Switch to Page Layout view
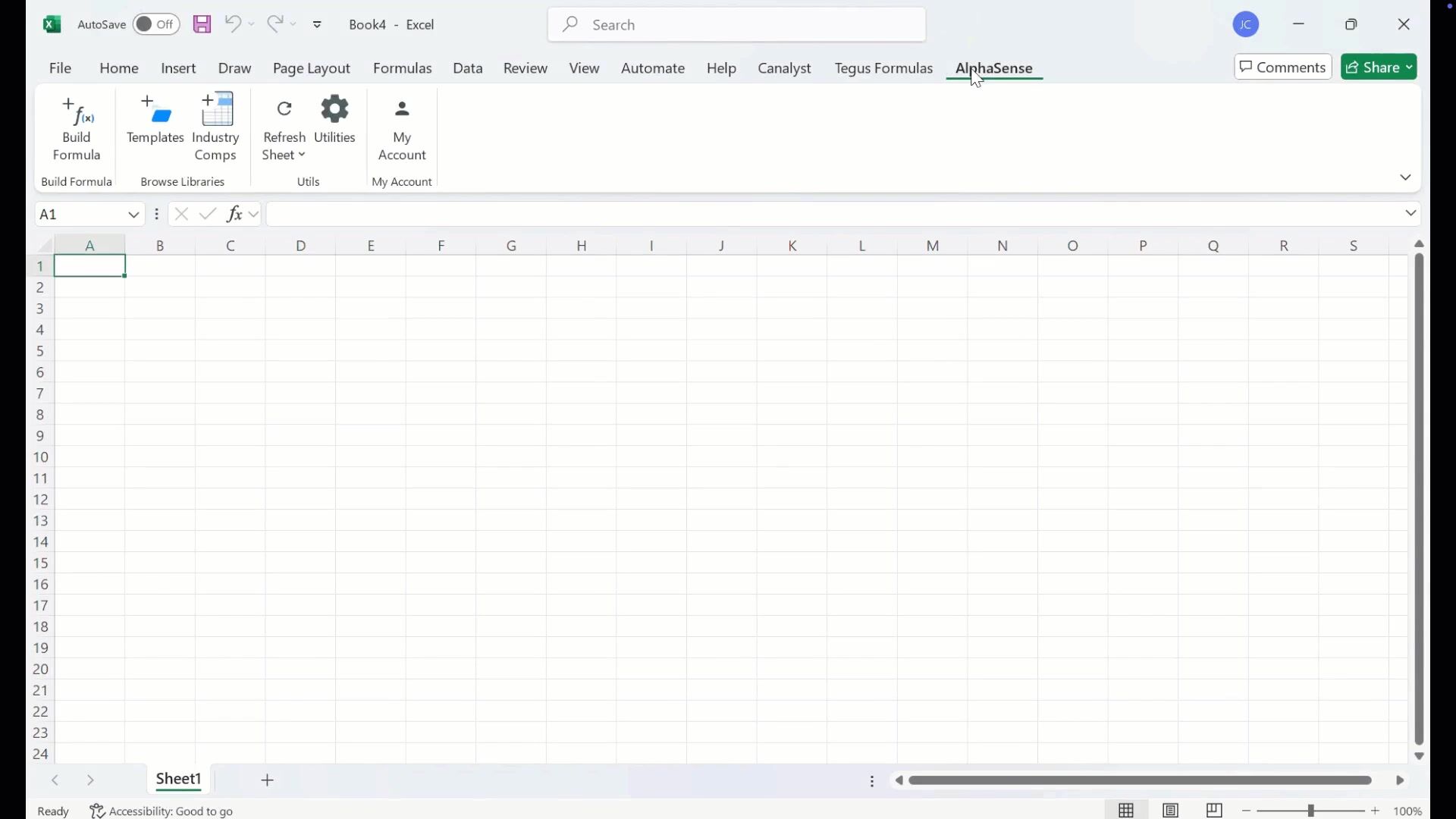Viewport: 1456px width, 819px height. tap(1171, 810)
